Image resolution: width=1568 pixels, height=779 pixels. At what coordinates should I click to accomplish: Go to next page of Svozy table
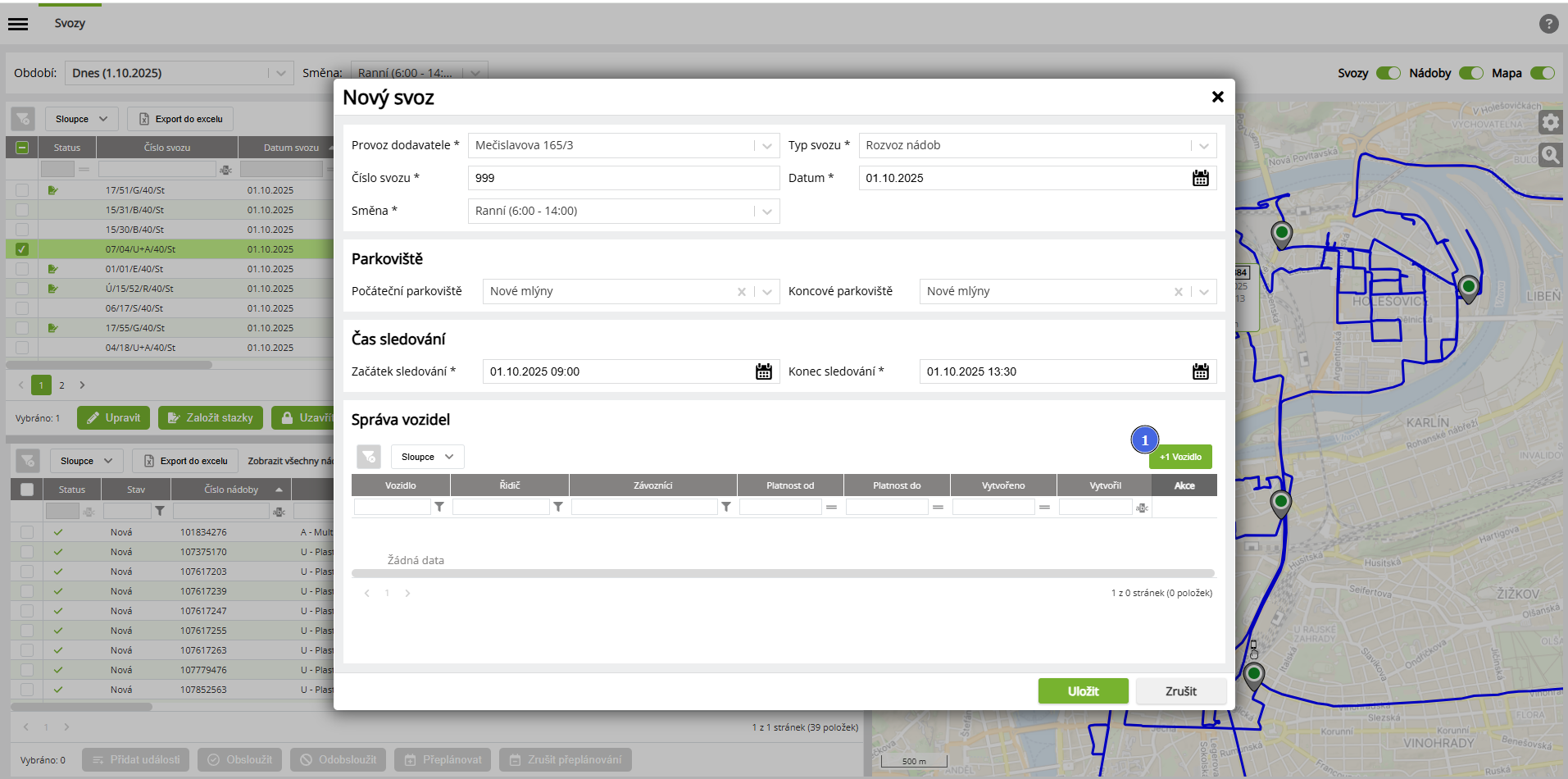coord(82,385)
